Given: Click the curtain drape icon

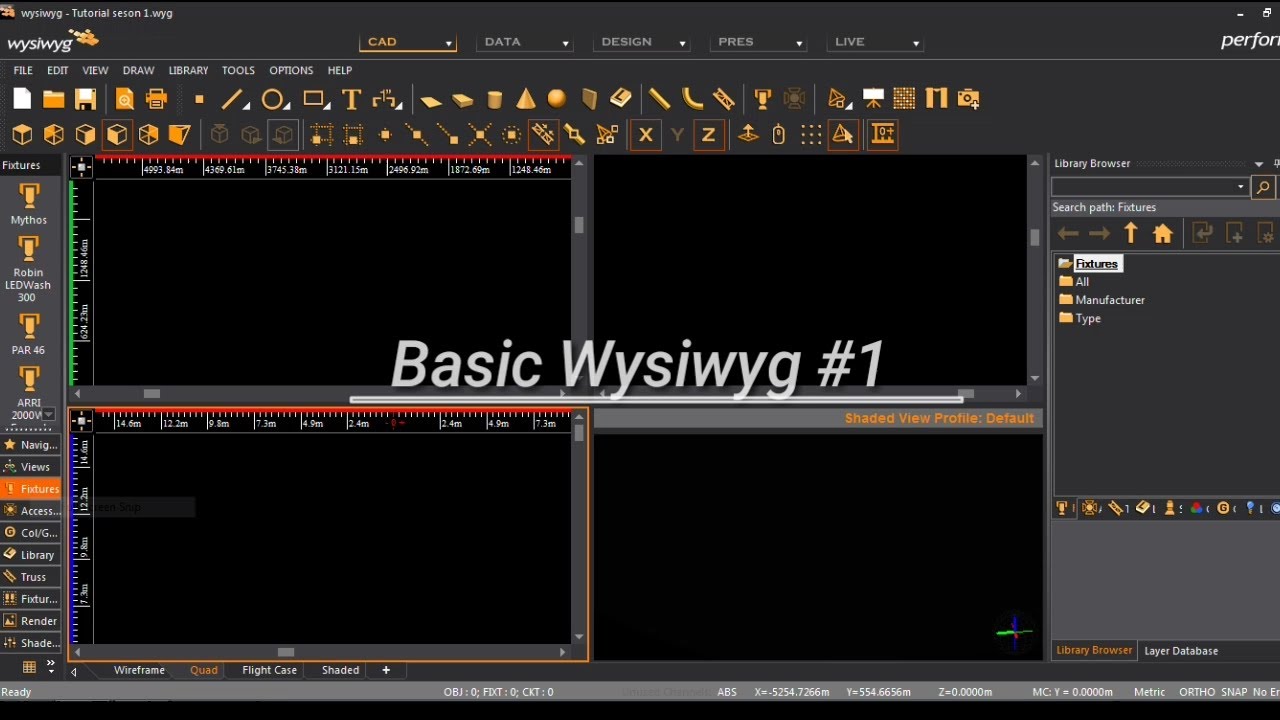Looking at the screenshot, I should (x=936, y=98).
